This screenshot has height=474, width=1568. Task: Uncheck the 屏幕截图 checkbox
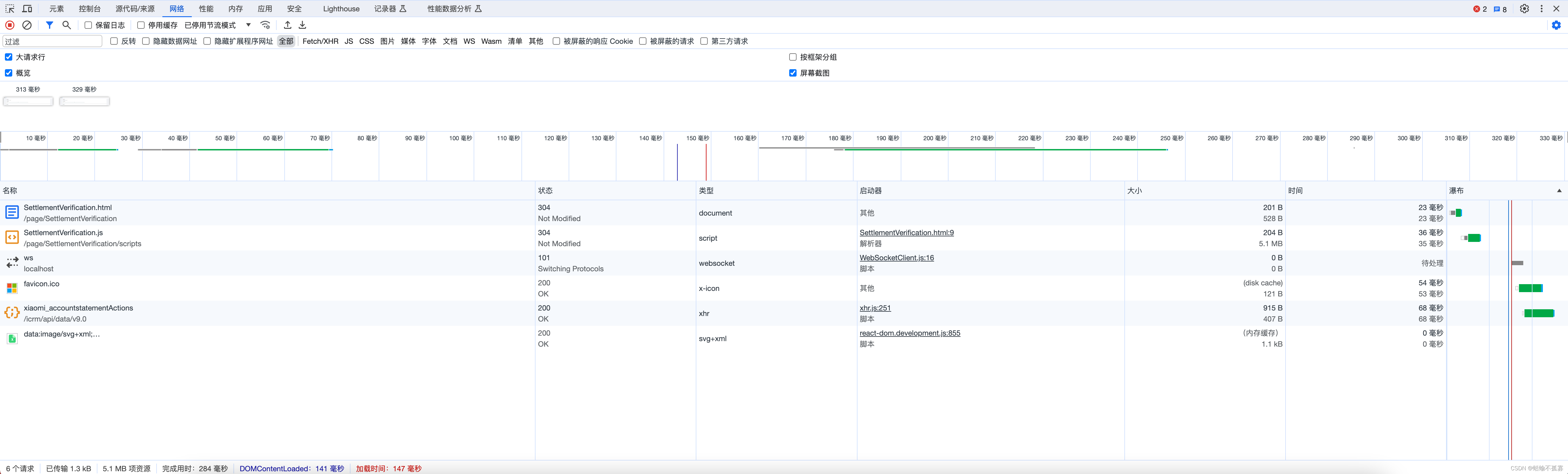point(793,73)
